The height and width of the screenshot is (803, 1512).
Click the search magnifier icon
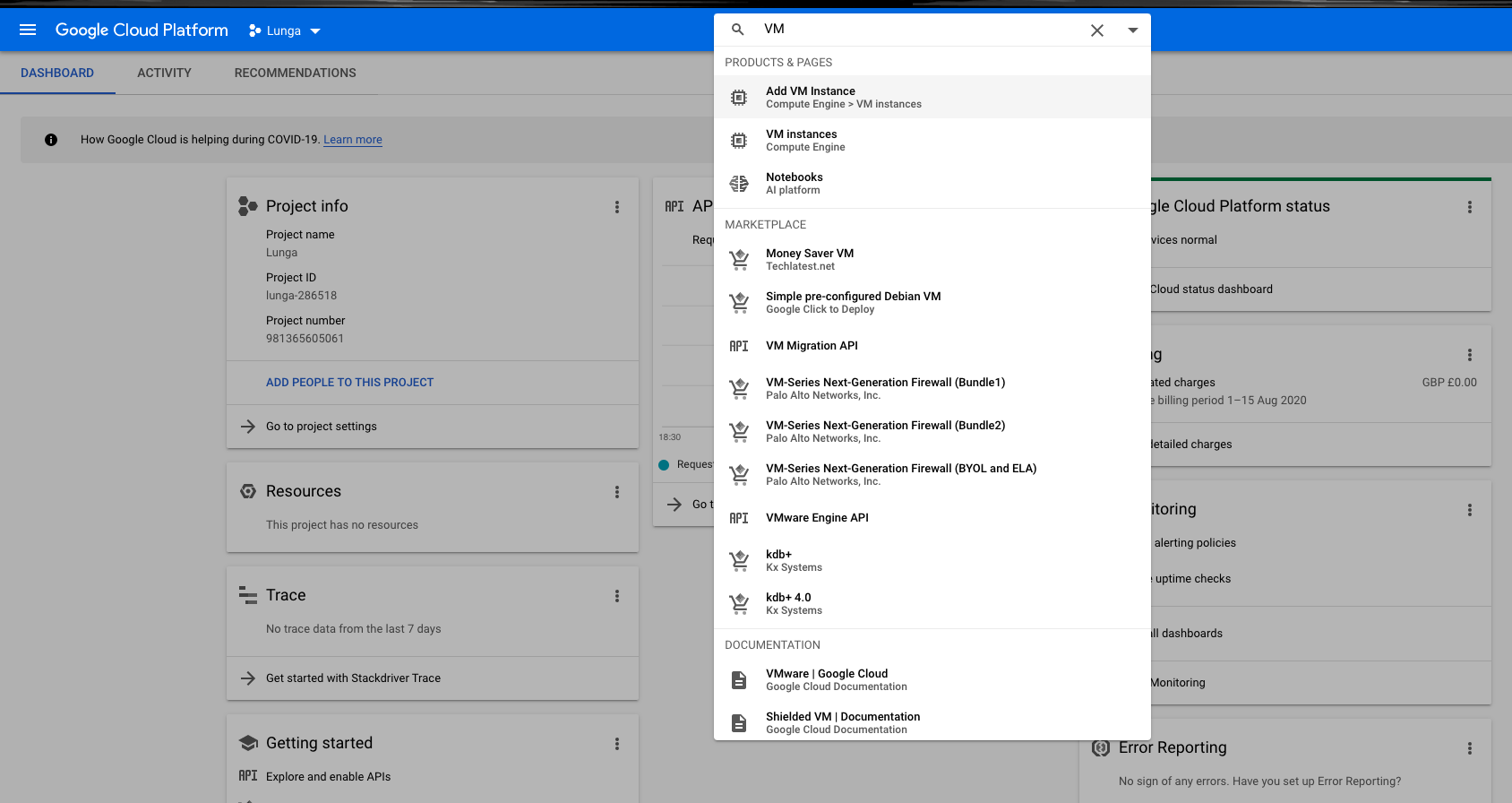738,30
